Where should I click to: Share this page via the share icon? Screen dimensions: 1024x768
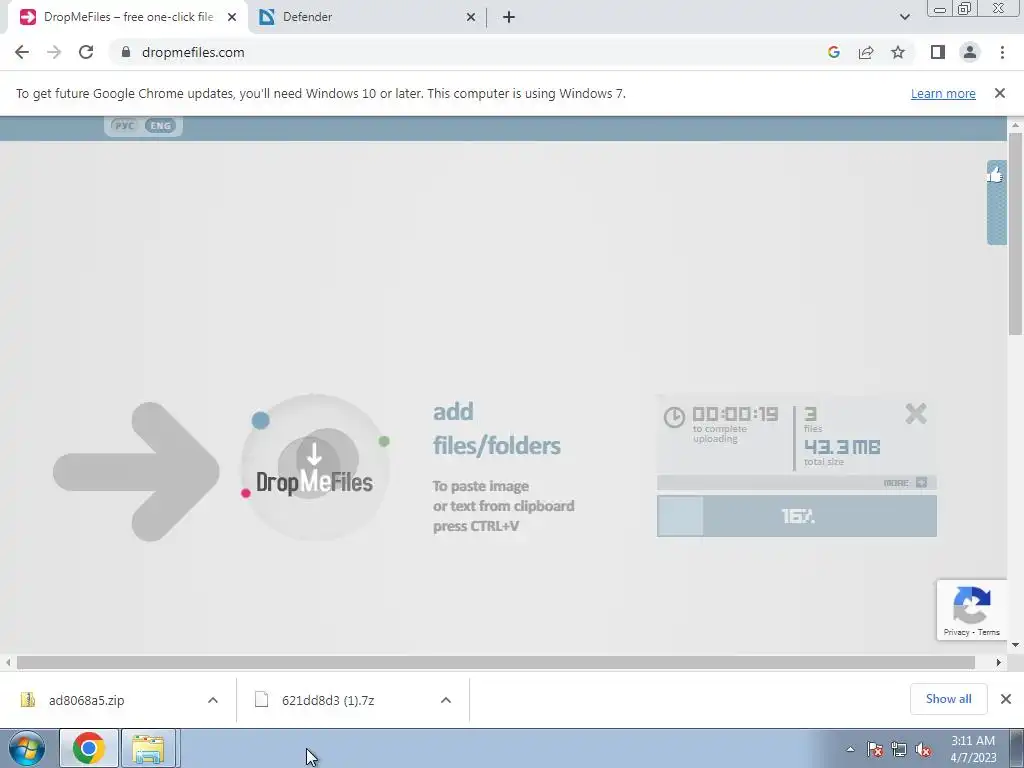click(866, 52)
